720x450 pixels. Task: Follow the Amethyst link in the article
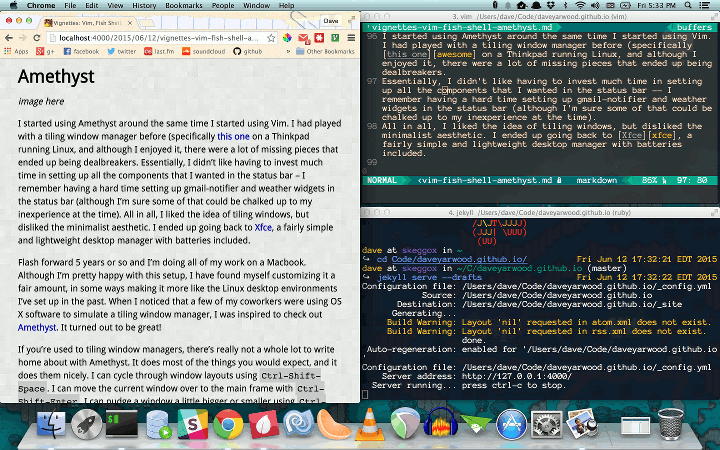pos(37,327)
